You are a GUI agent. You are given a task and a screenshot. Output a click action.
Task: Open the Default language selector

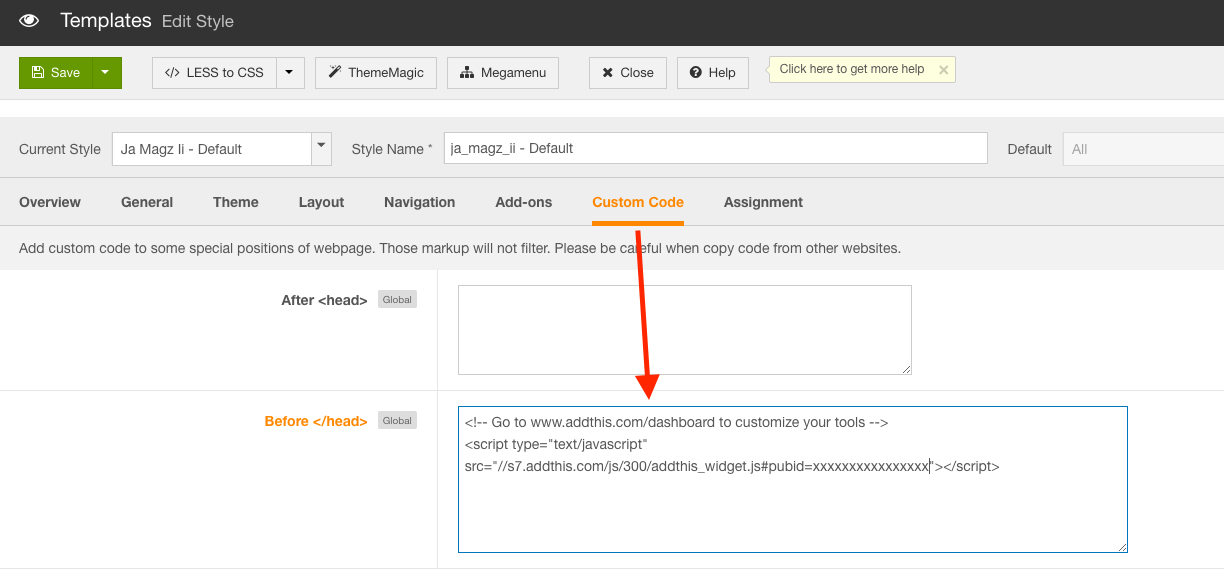click(x=1142, y=149)
